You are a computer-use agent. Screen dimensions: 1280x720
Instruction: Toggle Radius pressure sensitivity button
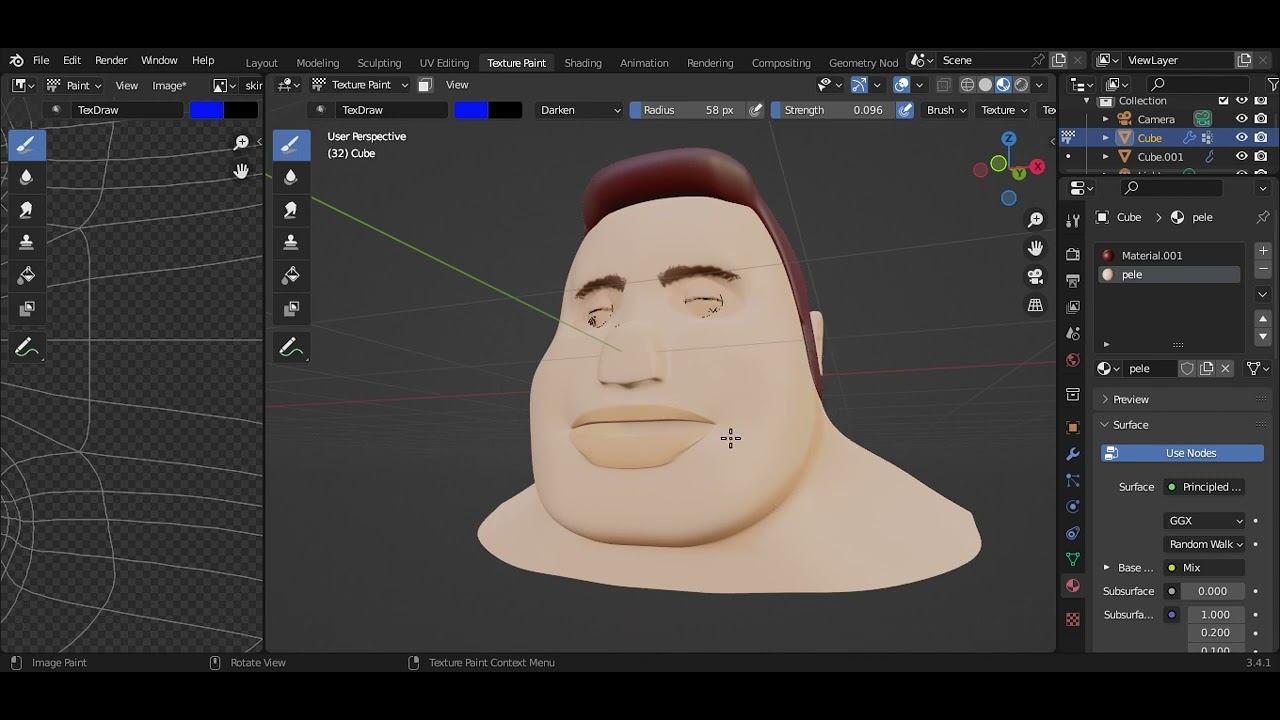pos(756,110)
